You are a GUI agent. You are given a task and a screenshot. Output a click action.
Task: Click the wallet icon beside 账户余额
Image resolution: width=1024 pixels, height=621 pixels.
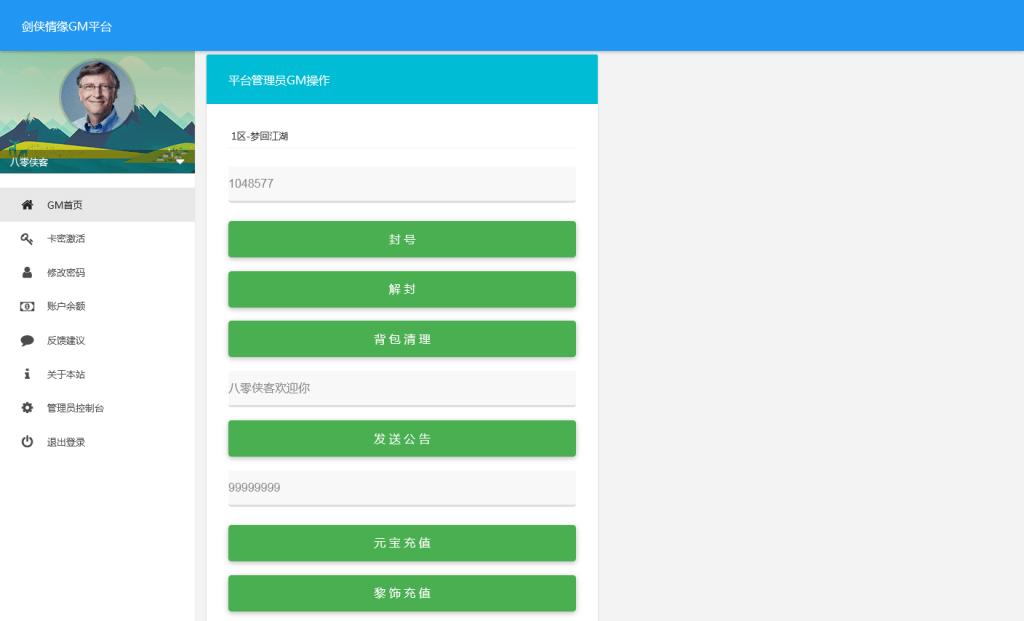26,306
